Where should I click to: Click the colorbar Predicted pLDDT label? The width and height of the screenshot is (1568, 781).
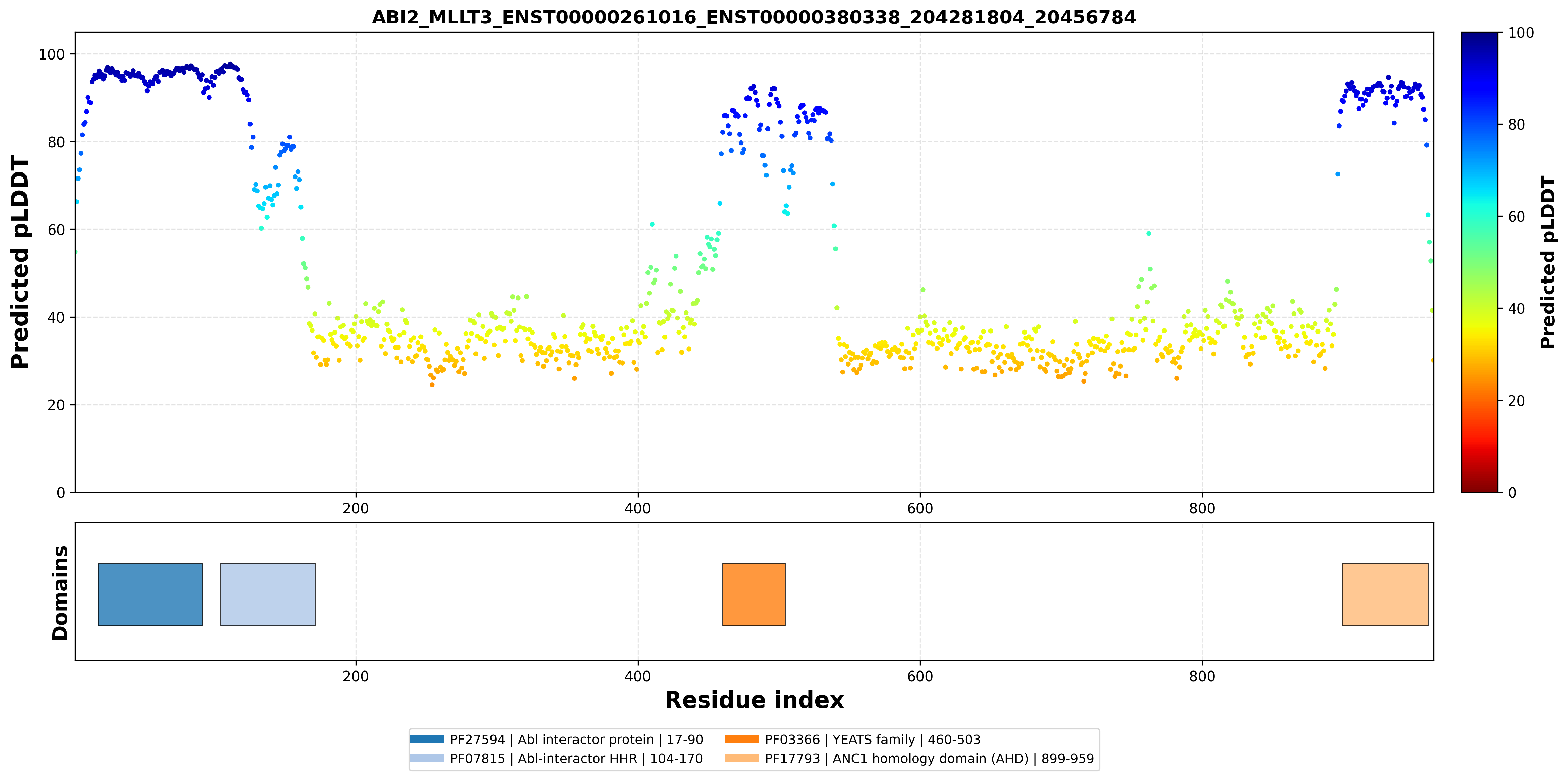(x=1547, y=262)
